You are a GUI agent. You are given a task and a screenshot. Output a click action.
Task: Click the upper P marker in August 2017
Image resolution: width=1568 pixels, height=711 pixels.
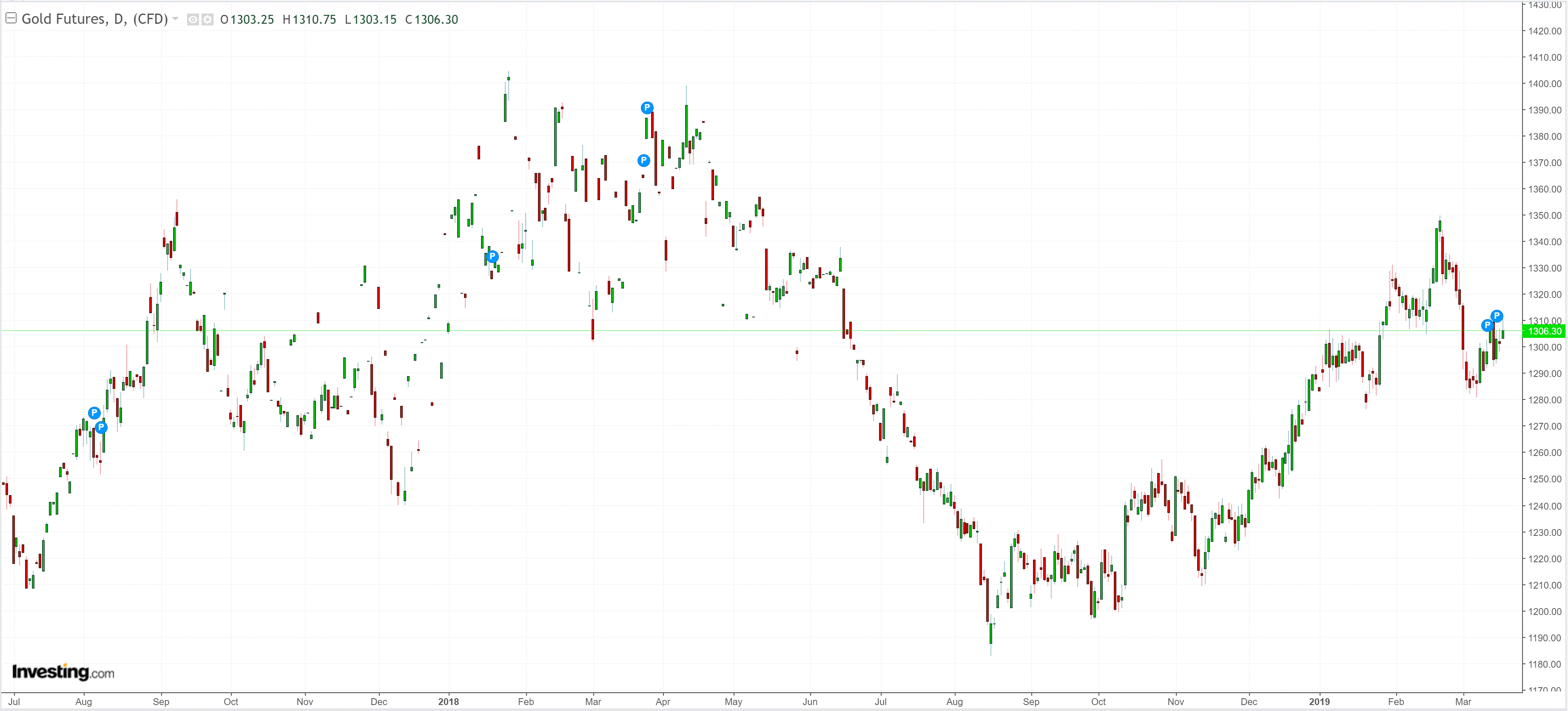point(94,413)
